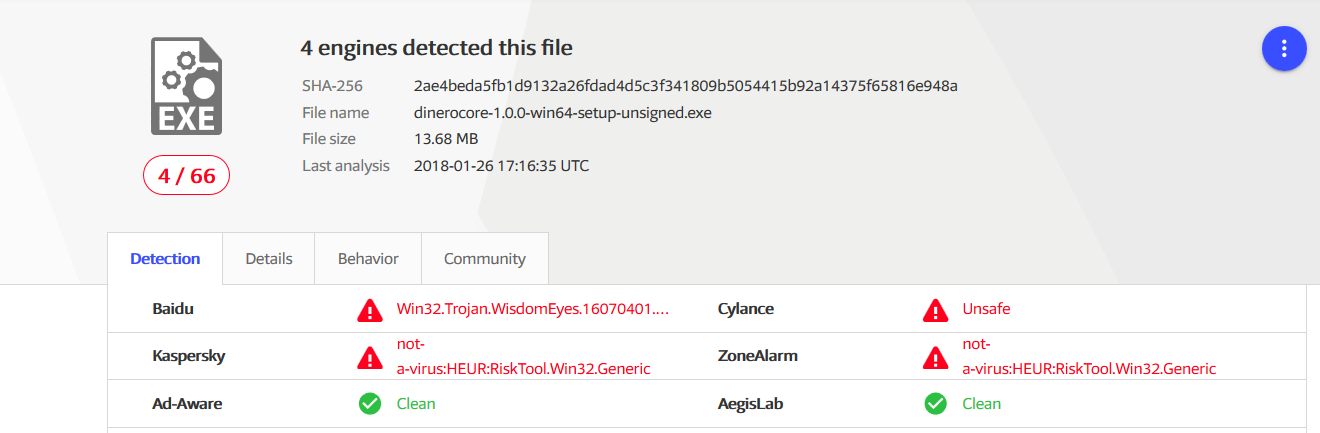Click the file name dinerocore-1.0.0-win64-setup-unsigned.exe
1320x433 pixels.
click(x=562, y=113)
